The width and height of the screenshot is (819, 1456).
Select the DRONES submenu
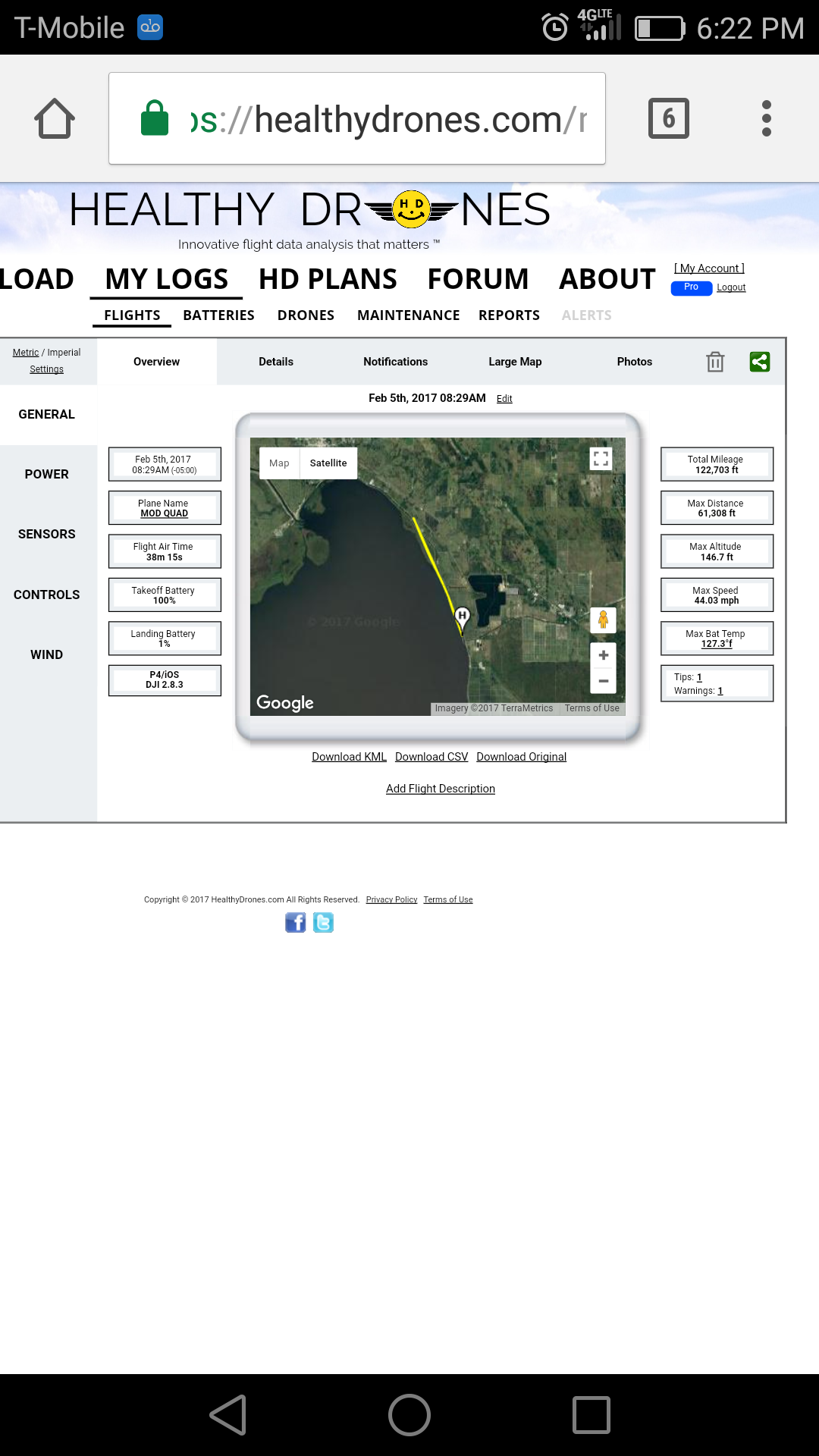point(306,315)
